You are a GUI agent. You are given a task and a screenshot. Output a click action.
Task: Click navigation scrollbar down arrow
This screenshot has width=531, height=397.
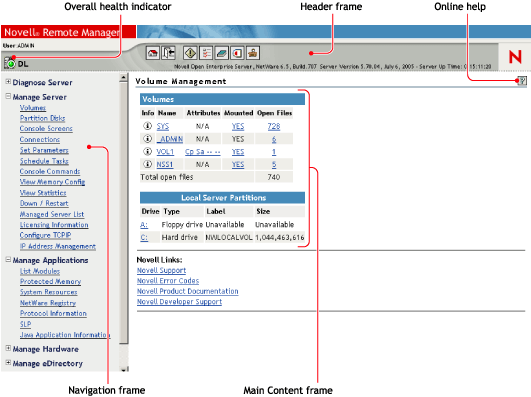[x=124, y=369]
